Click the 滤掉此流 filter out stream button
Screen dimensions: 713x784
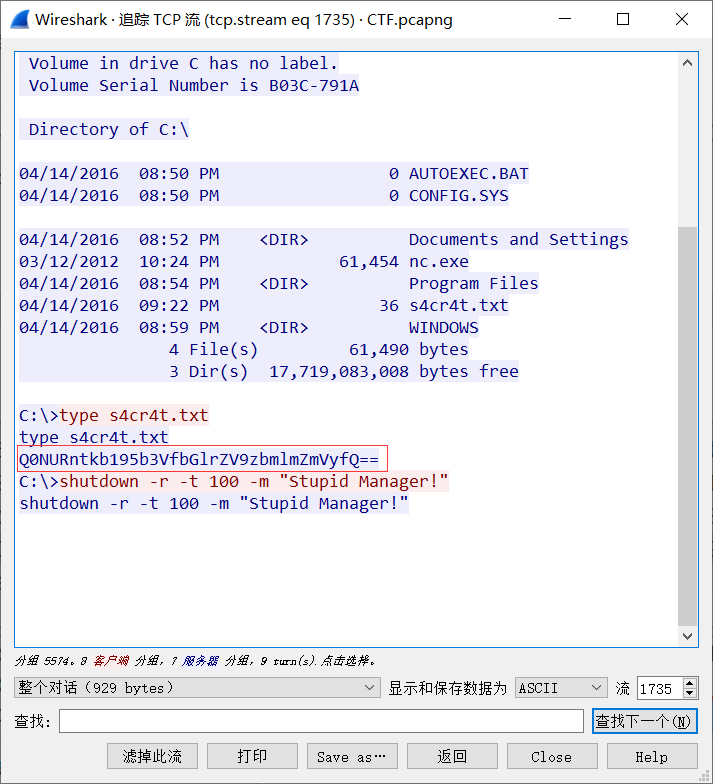point(152,756)
